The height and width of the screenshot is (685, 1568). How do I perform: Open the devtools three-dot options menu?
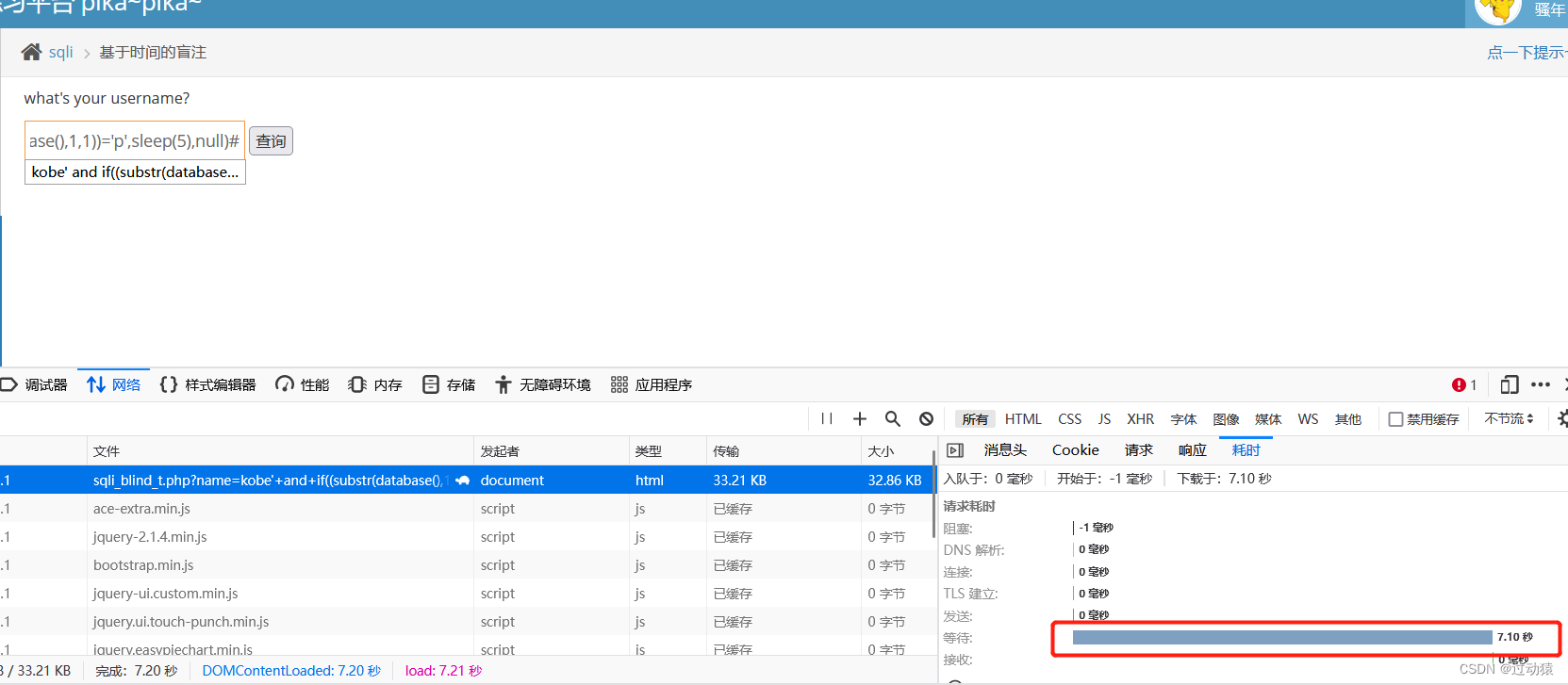1541,384
